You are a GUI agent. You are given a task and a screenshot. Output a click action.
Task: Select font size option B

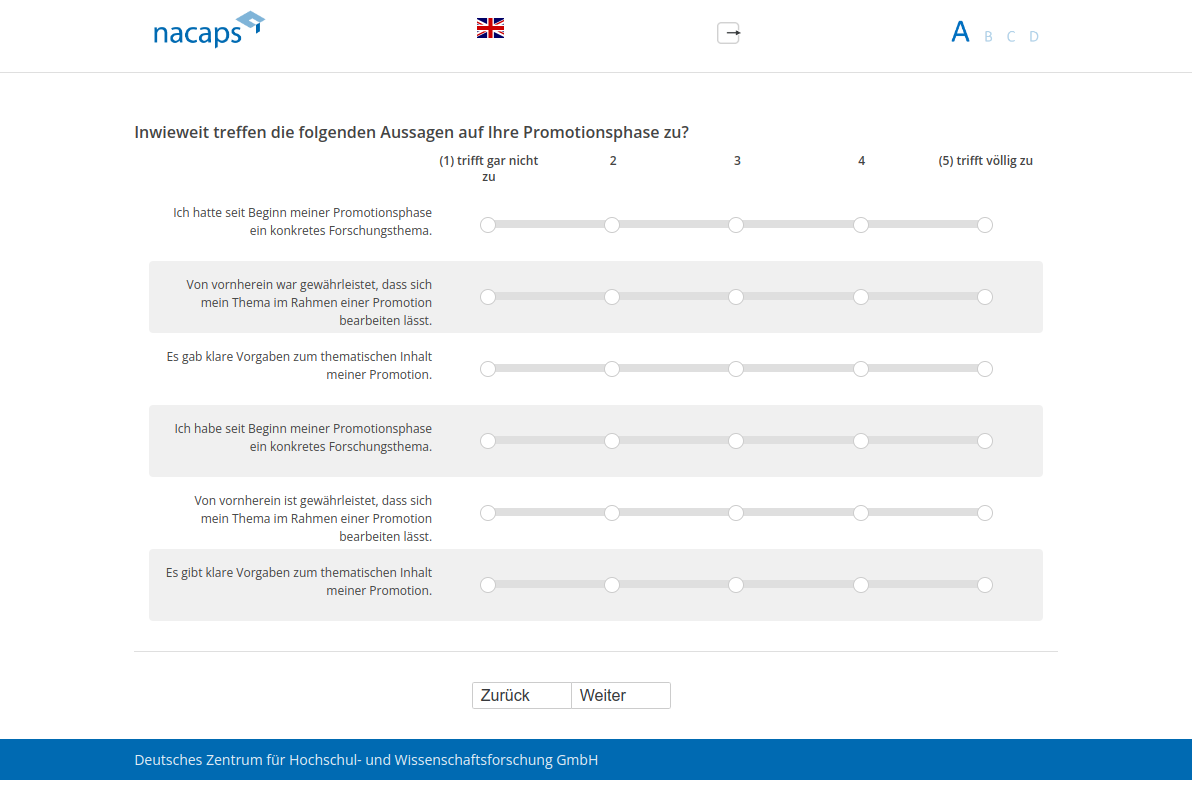click(x=988, y=37)
